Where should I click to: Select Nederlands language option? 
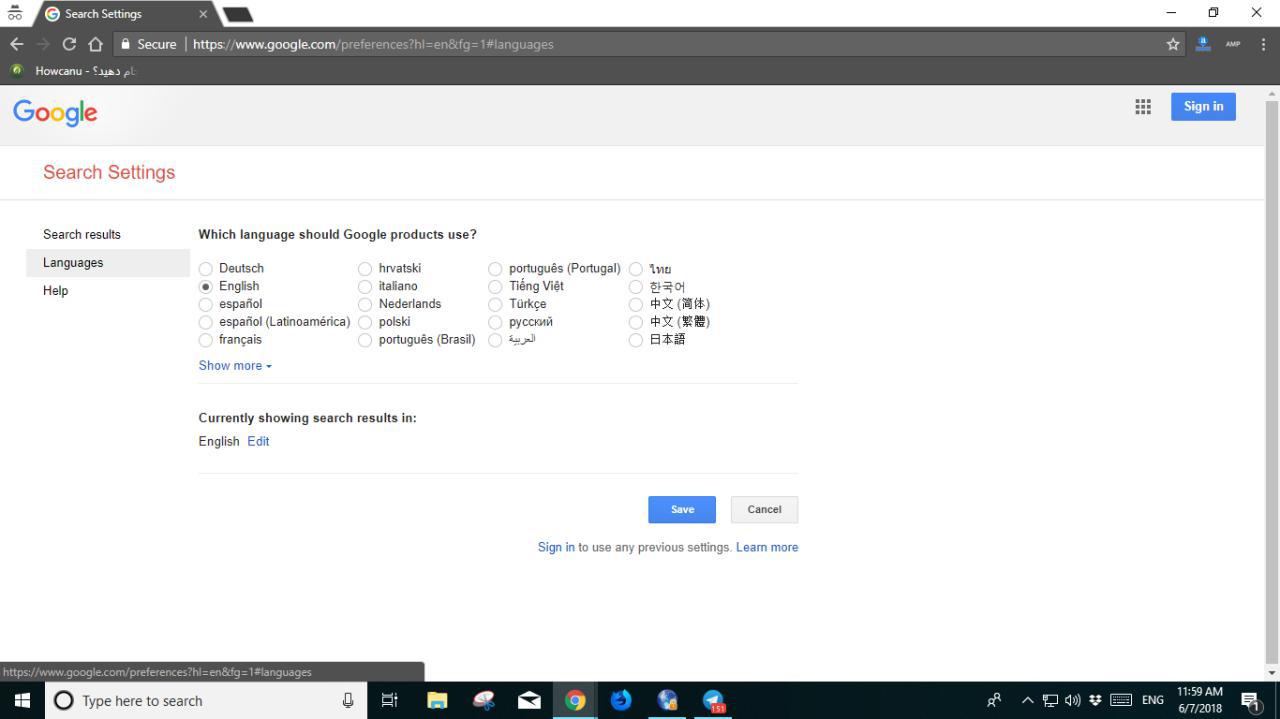[365, 305]
